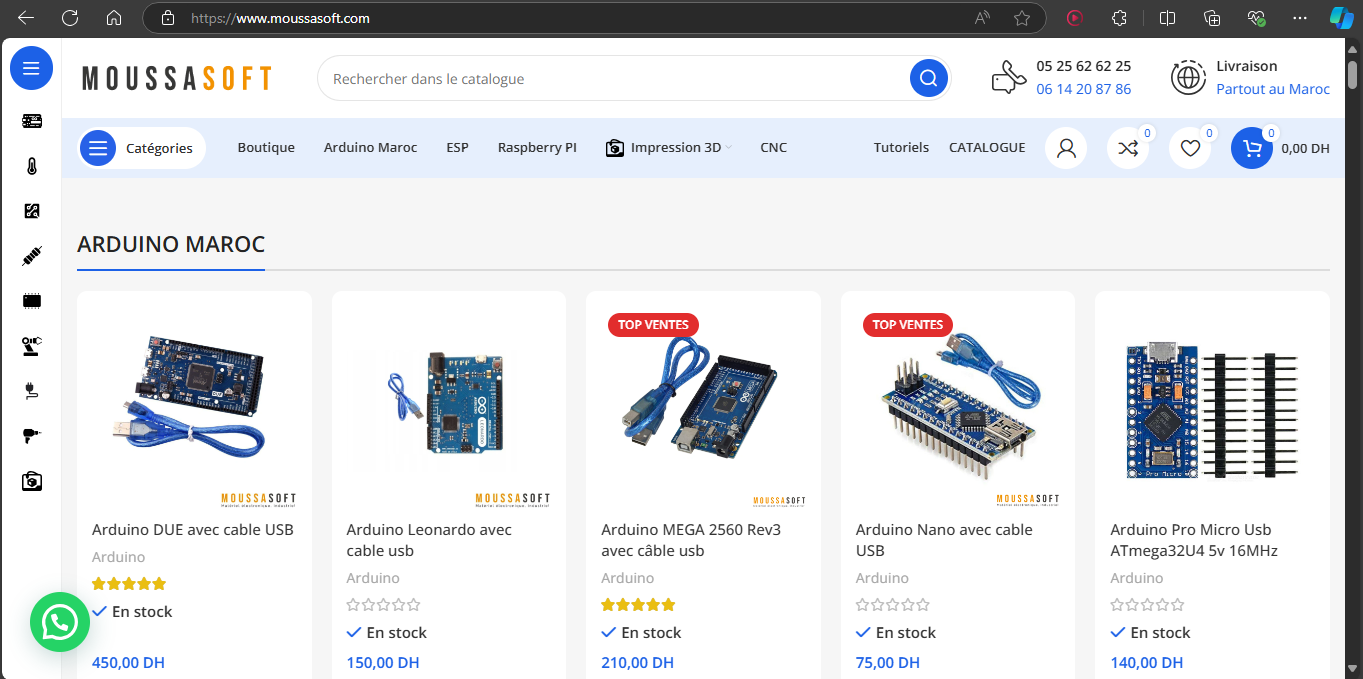Open the Arduino DUE avec cable USB link
This screenshot has width=1363, height=679.
pyautogui.click(x=193, y=530)
